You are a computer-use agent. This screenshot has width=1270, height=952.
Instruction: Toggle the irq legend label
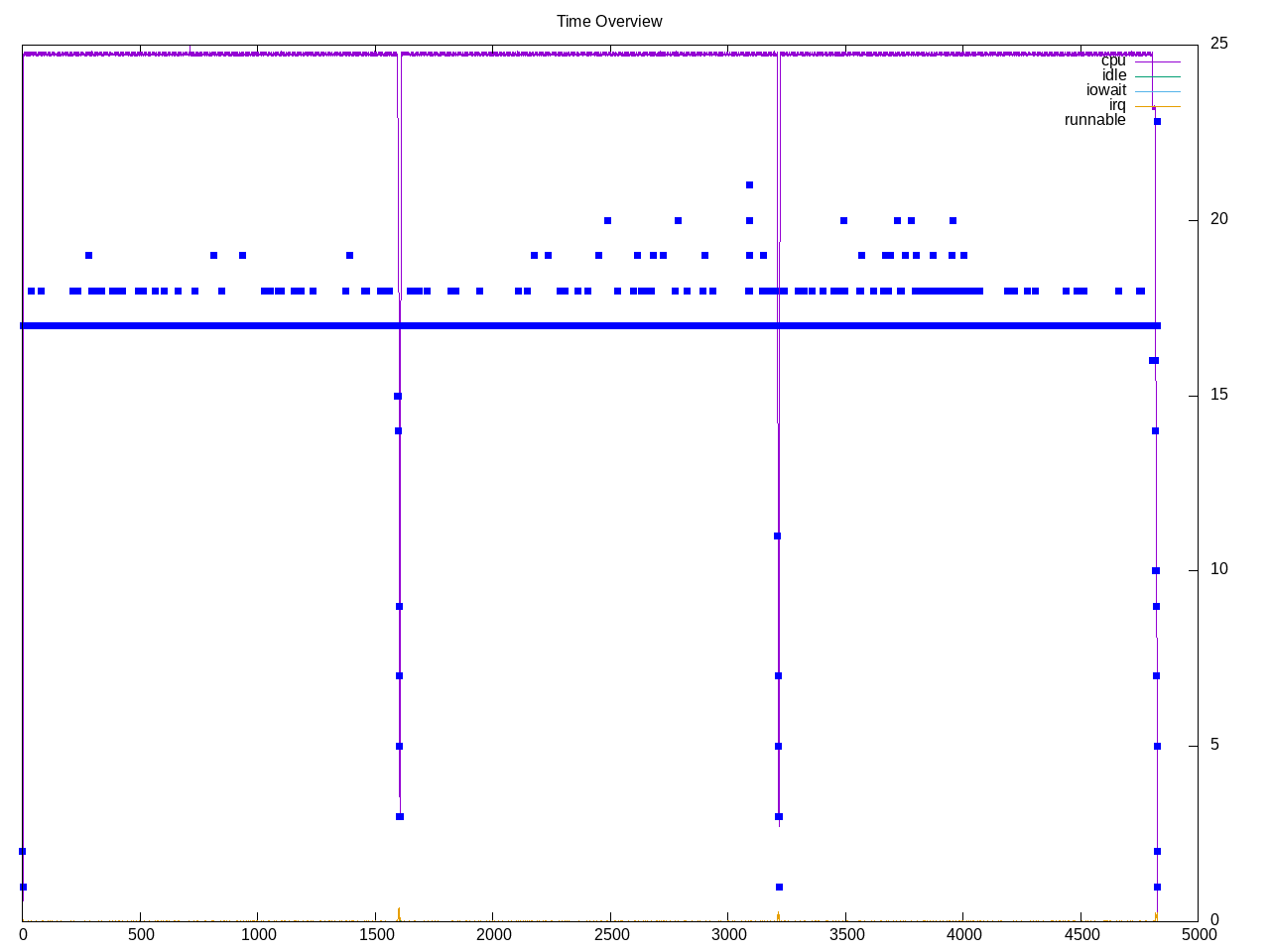pos(1117,105)
